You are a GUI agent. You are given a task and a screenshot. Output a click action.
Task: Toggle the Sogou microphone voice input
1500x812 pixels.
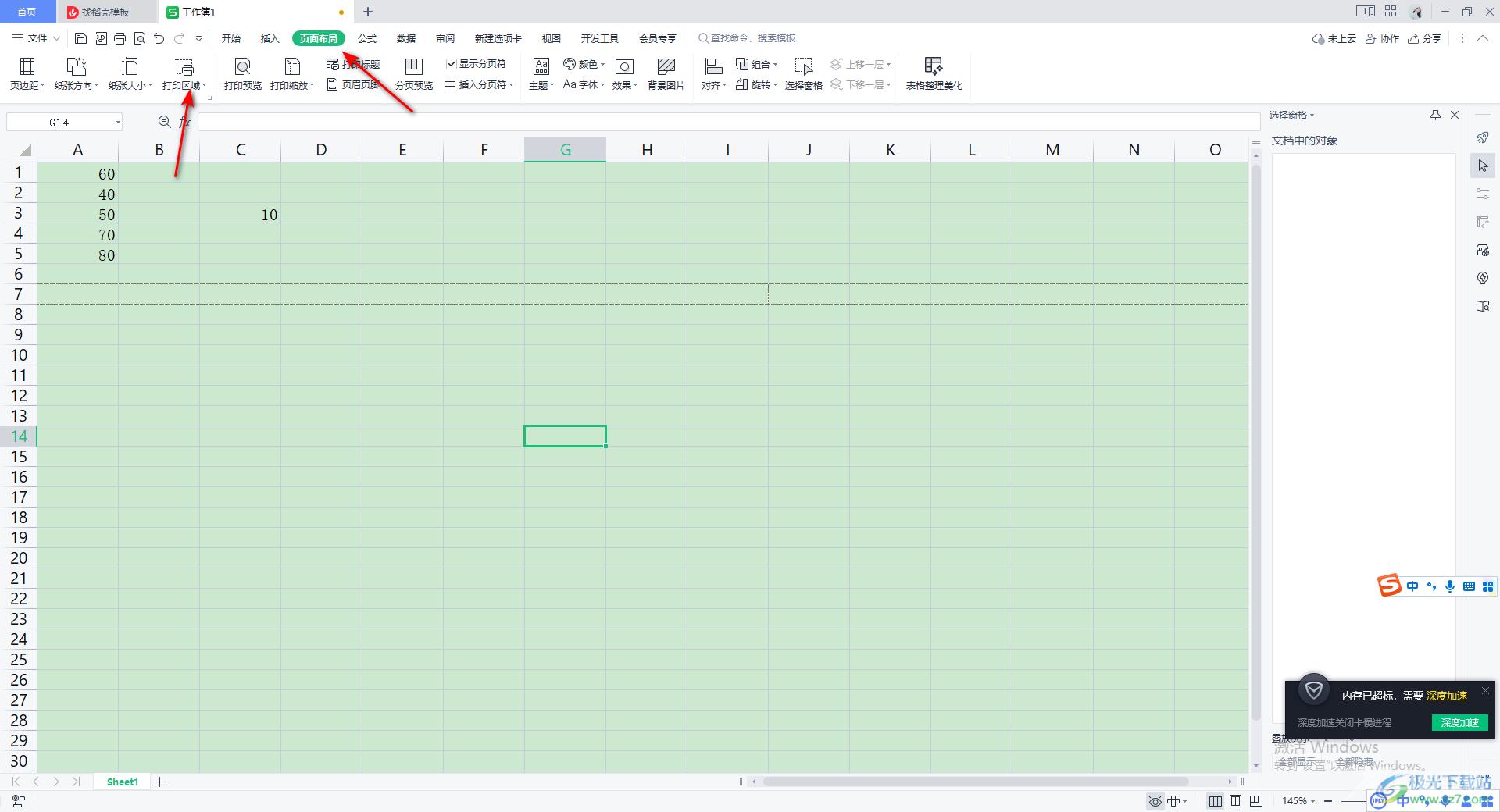[x=1450, y=586]
